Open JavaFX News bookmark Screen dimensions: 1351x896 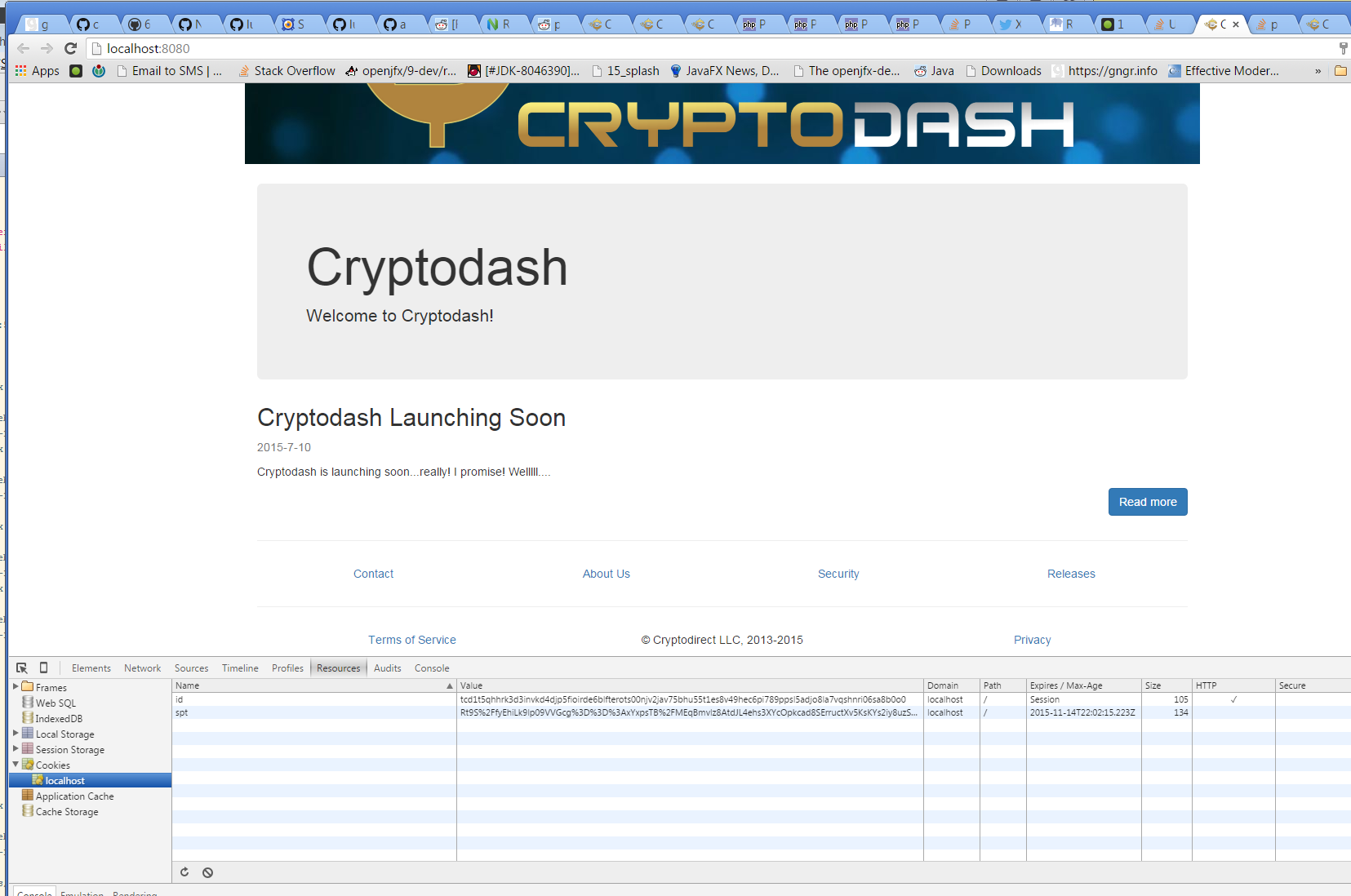click(724, 71)
